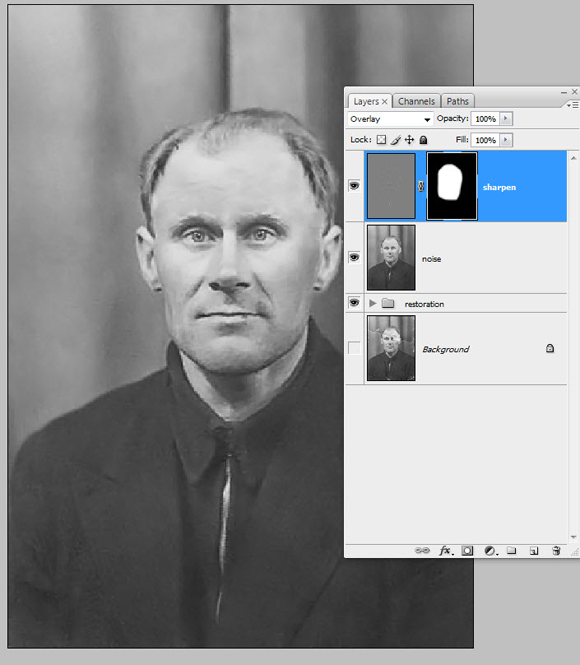The image size is (580, 665).
Task: Add a layer mask using the bottom icon
Action: [467, 550]
